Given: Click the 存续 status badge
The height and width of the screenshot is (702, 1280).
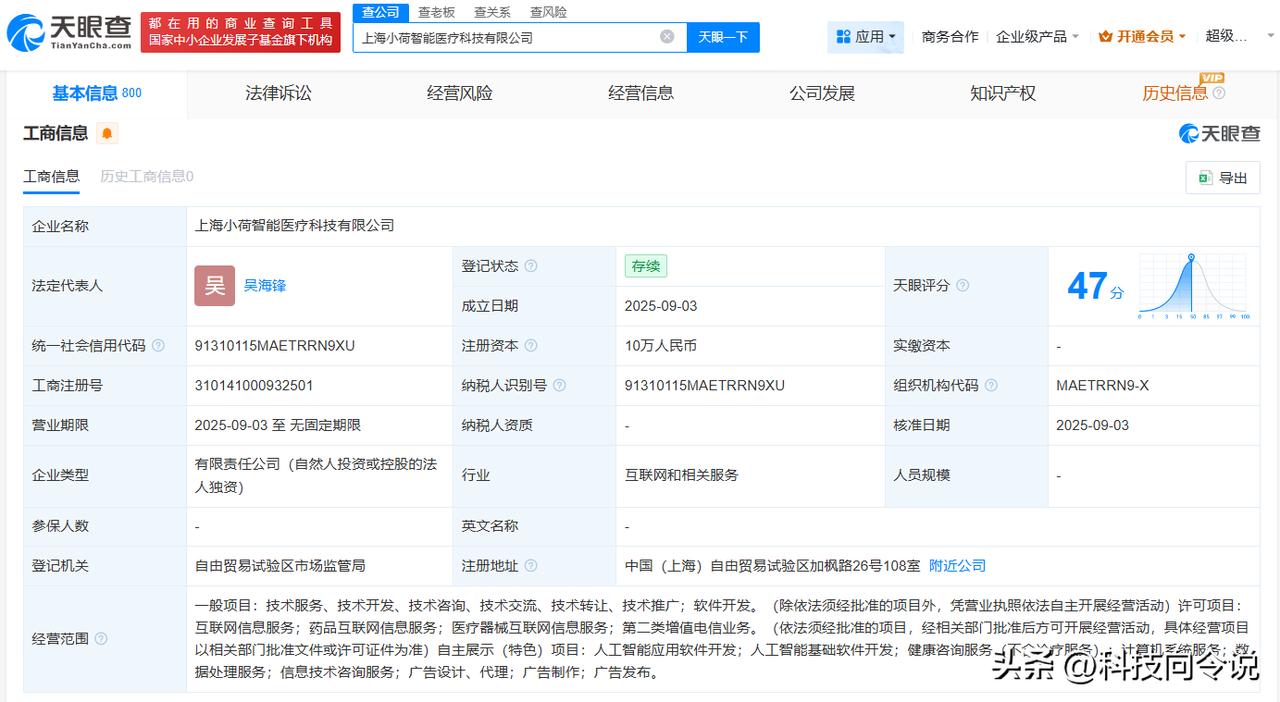Looking at the screenshot, I should pos(646,266).
